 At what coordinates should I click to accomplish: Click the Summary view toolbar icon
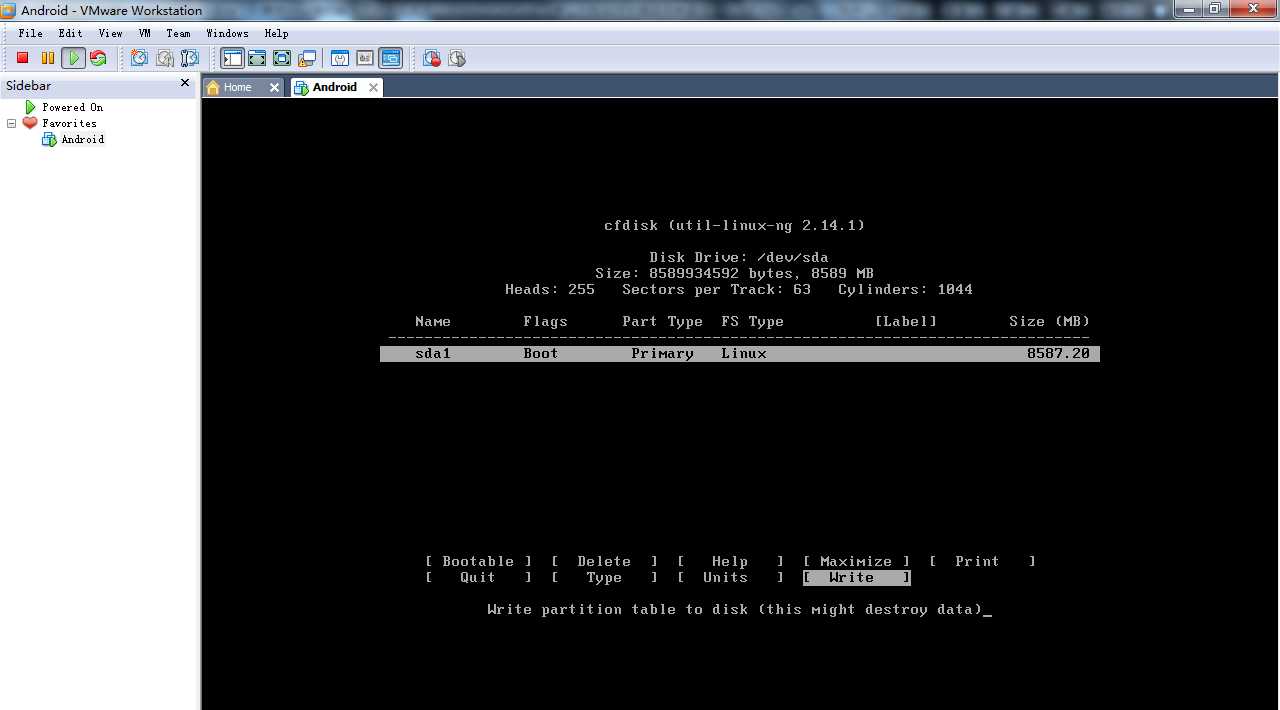coord(340,58)
